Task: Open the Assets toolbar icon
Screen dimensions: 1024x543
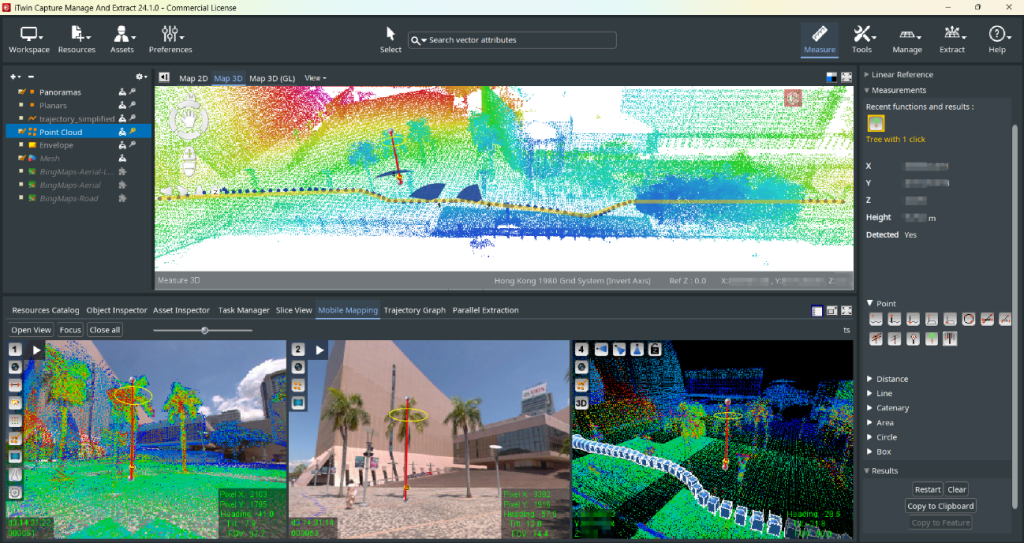Action: coord(122,34)
